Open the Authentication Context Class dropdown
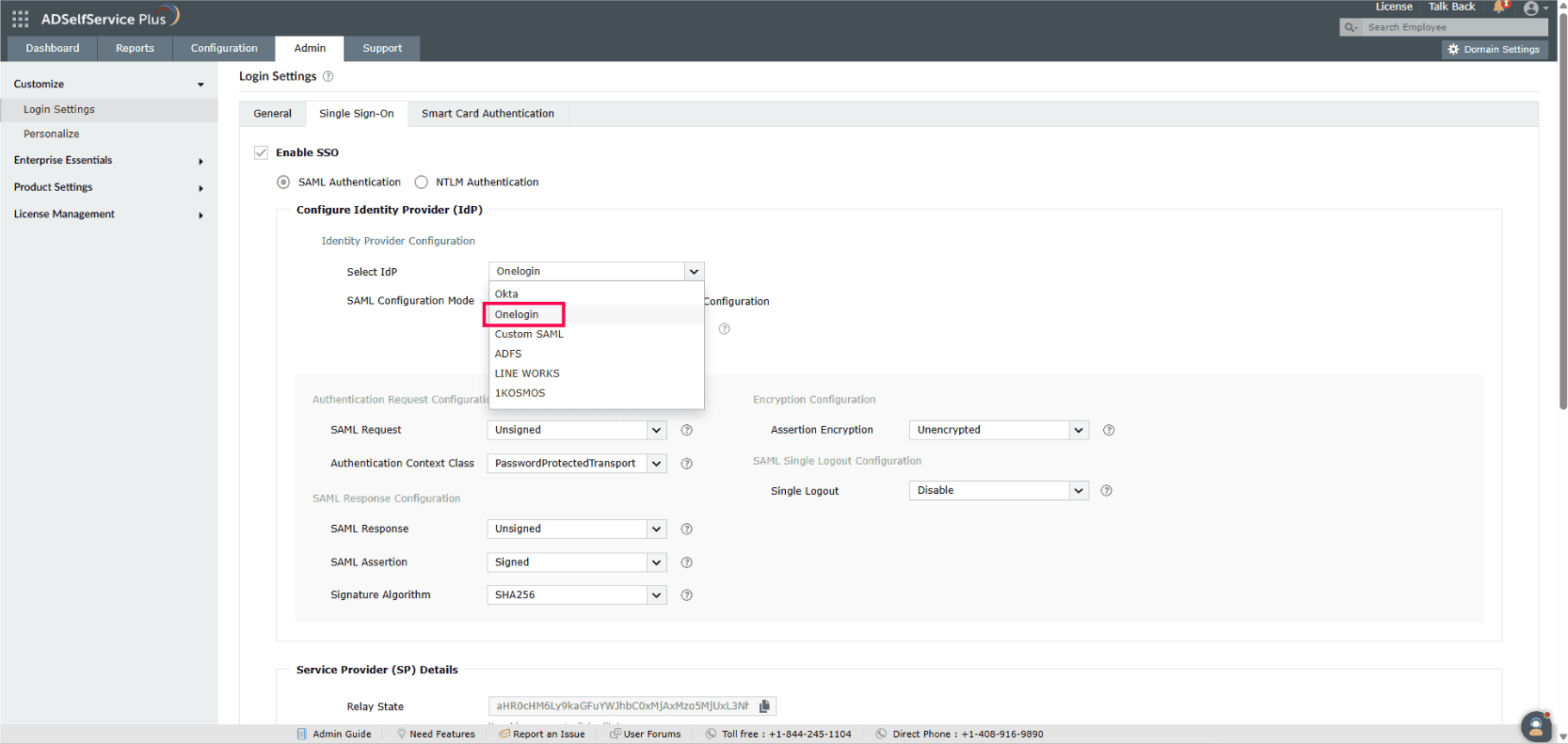Screen dimensions: 1568x744 coord(577,464)
